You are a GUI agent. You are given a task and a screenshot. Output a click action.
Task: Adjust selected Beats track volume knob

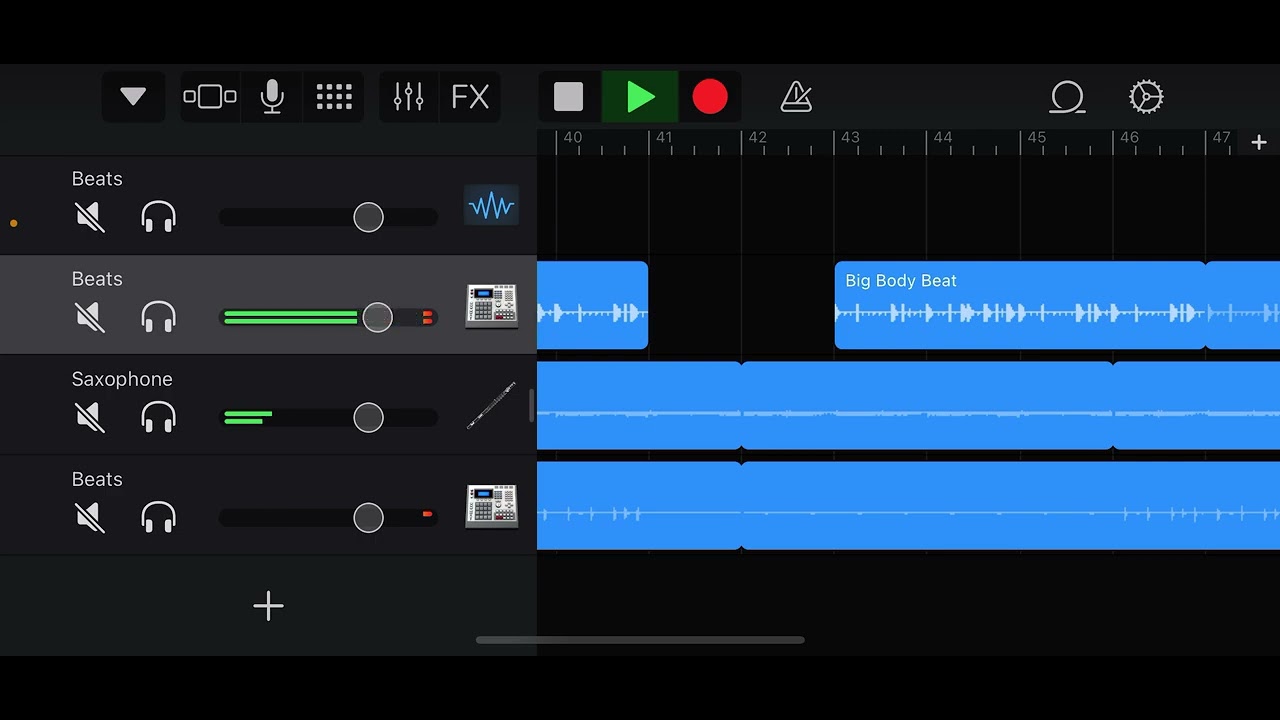pyautogui.click(x=377, y=317)
